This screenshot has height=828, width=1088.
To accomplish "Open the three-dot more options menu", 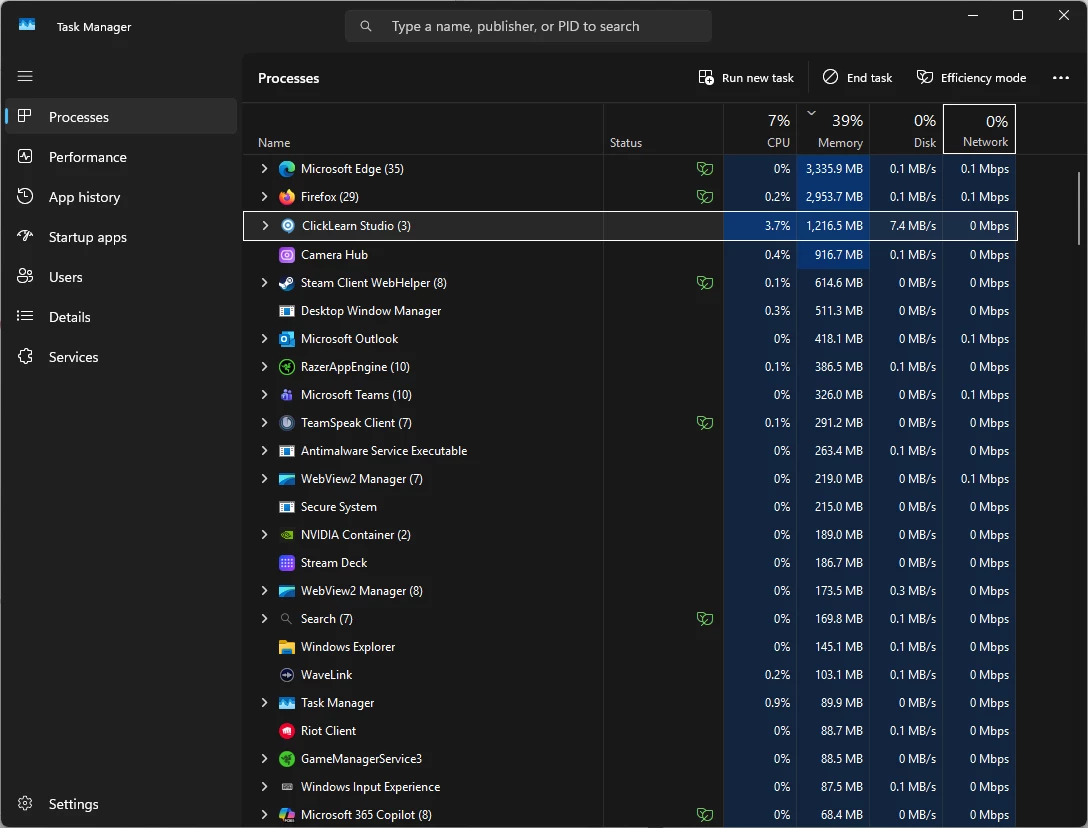I will 1060,78.
